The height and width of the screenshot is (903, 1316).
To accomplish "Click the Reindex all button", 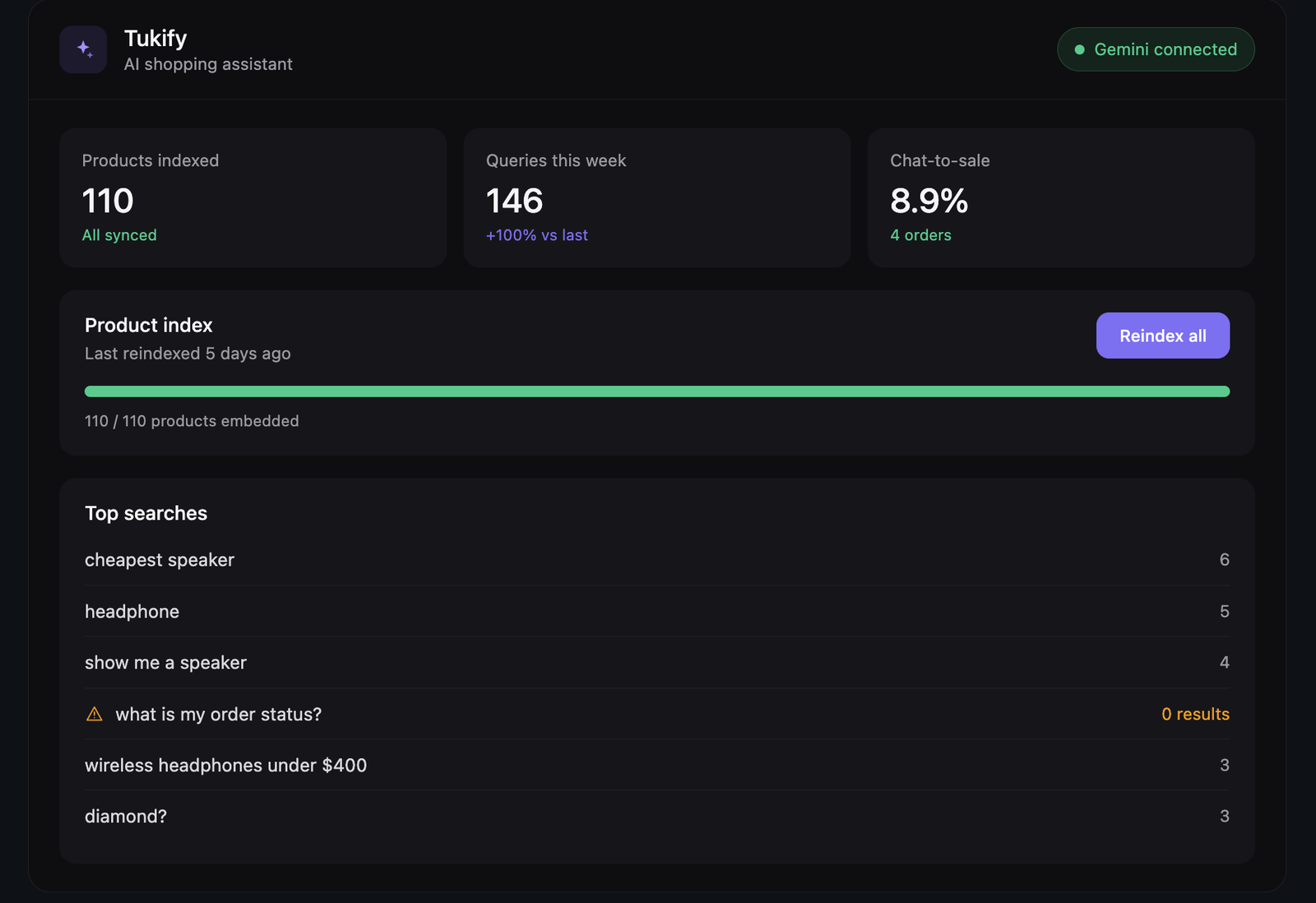I will pyautogui.click(x=1162, y=336).
